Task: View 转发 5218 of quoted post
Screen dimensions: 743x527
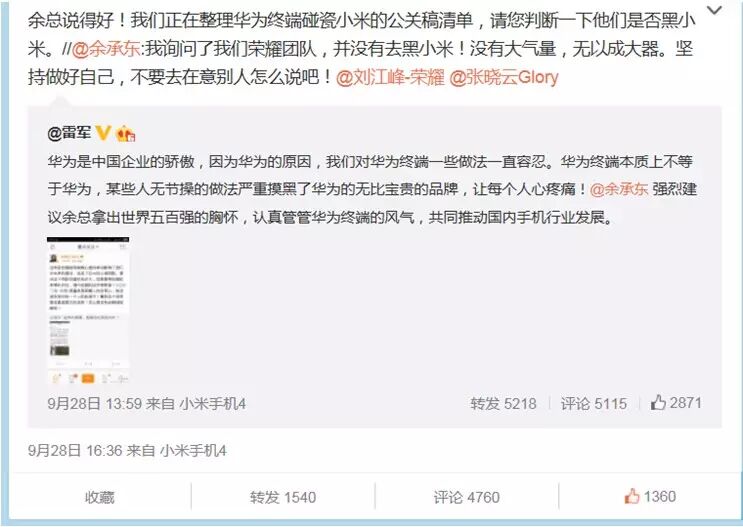Action: [503, 404]
